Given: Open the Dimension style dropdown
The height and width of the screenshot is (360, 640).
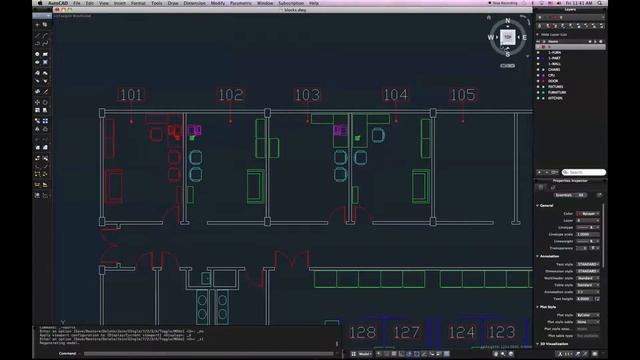Looking at the screenshot, I should 588,271.
